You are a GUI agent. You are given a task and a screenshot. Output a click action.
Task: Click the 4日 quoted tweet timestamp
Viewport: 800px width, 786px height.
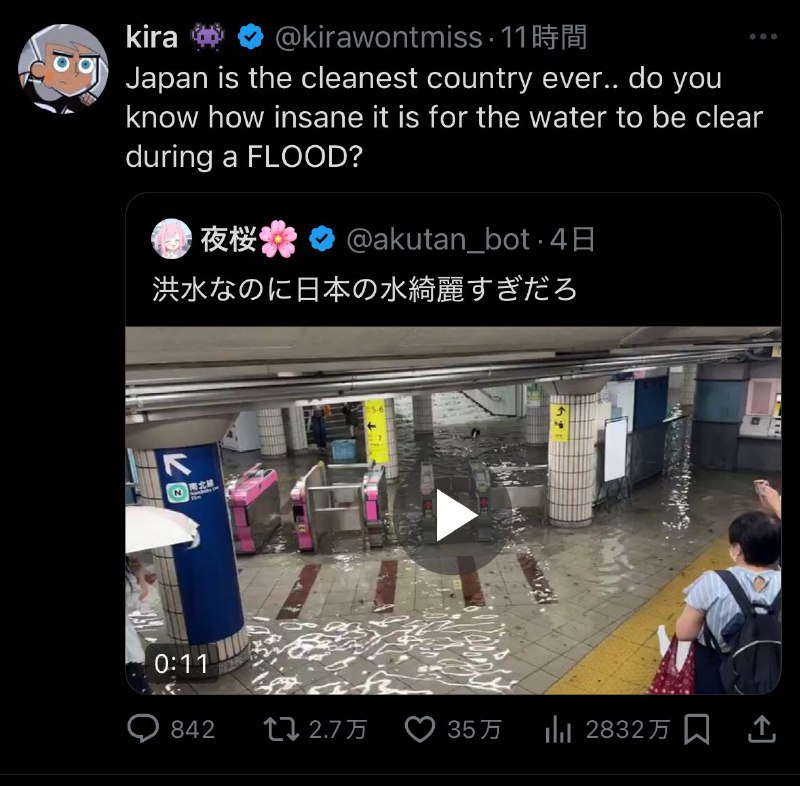tap(572, 239)
